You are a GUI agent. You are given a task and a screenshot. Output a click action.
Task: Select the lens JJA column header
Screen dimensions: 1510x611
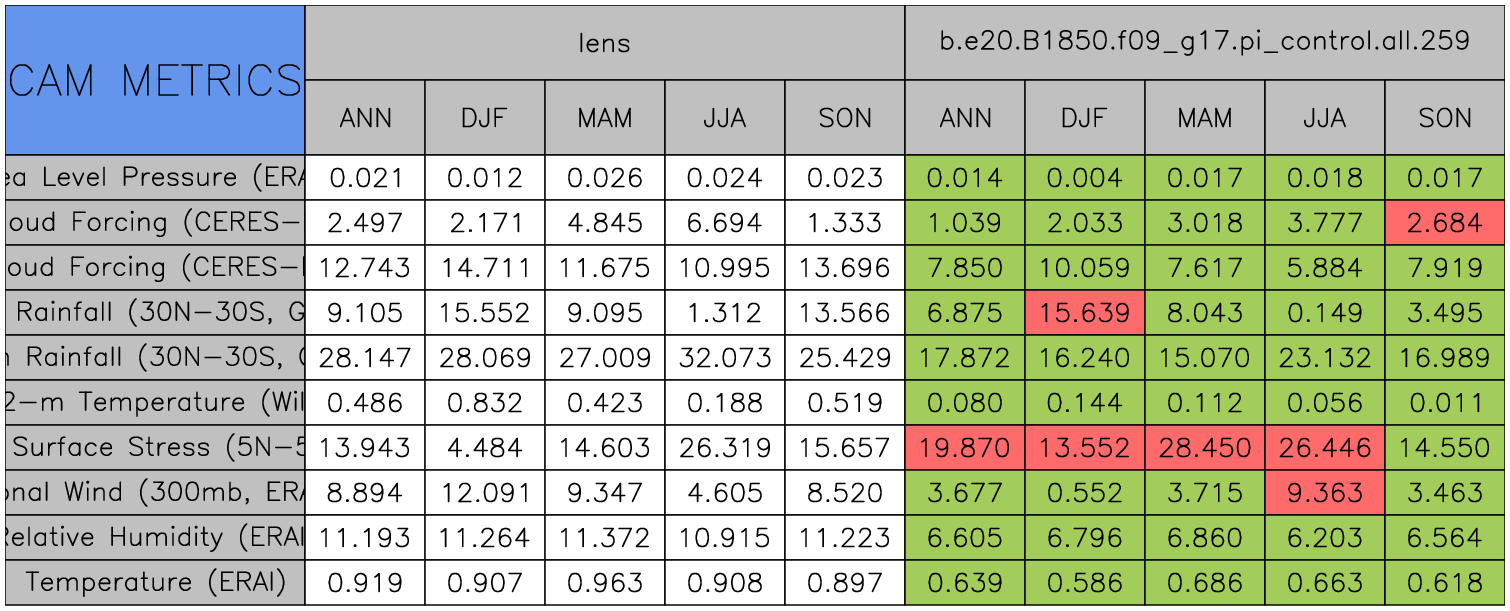[x=724, y=118]
